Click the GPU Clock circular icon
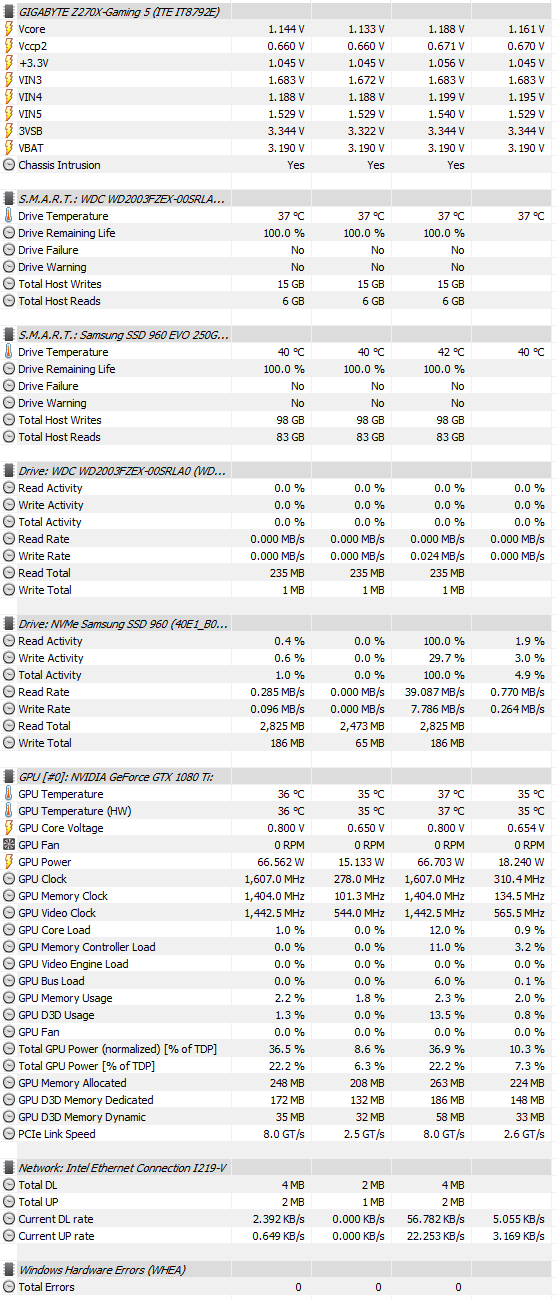557x1299 pixels. coord(9,879)
